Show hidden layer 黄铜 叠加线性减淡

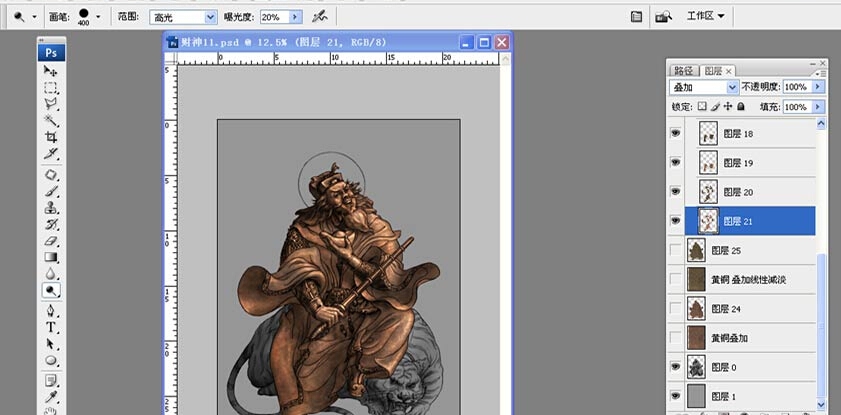click(676, 279)
